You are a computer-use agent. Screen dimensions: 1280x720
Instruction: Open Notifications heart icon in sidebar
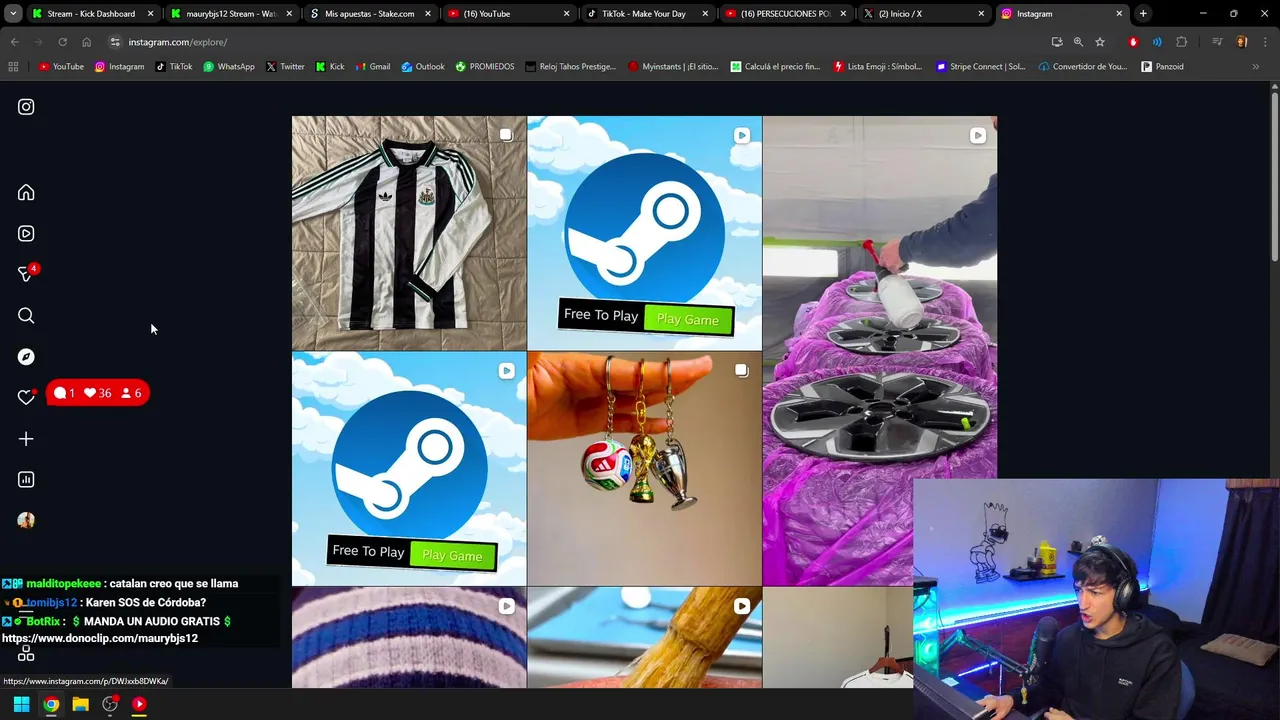click(x=26, y=397)
